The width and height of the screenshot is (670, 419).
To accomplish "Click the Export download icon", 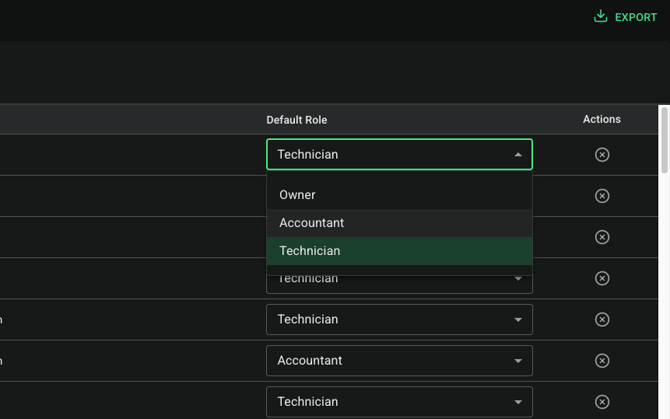I will 600,16.
